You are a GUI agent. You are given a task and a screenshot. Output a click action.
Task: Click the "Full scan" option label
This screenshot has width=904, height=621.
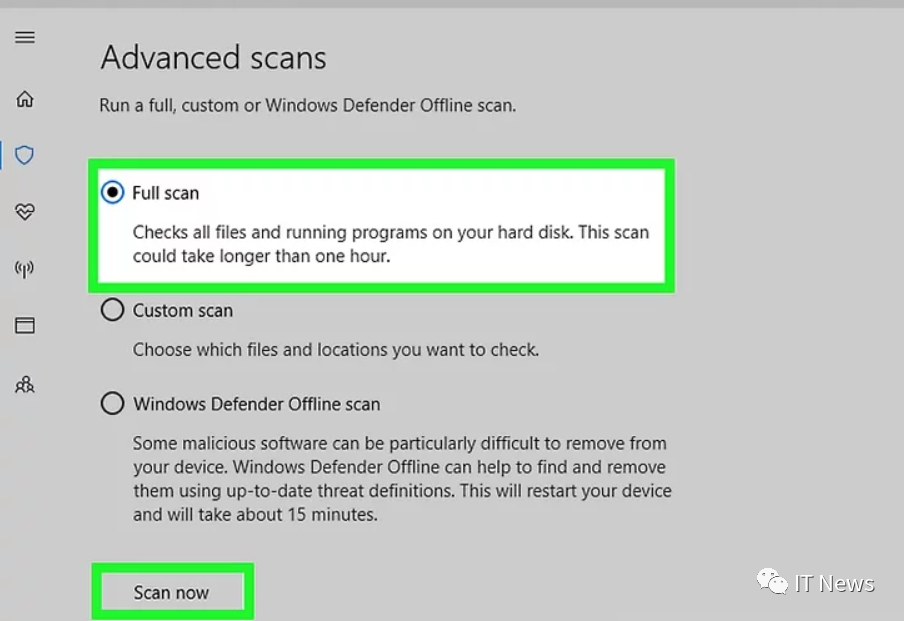tap(166, 193)
